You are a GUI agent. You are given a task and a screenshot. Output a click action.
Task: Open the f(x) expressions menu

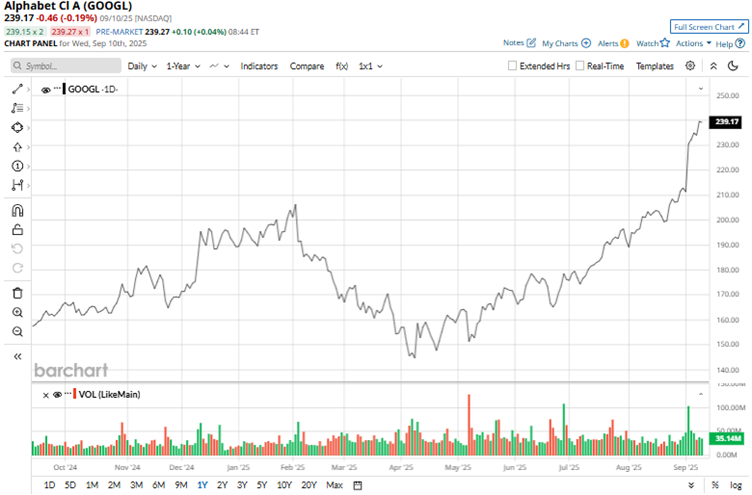point(341,66)
